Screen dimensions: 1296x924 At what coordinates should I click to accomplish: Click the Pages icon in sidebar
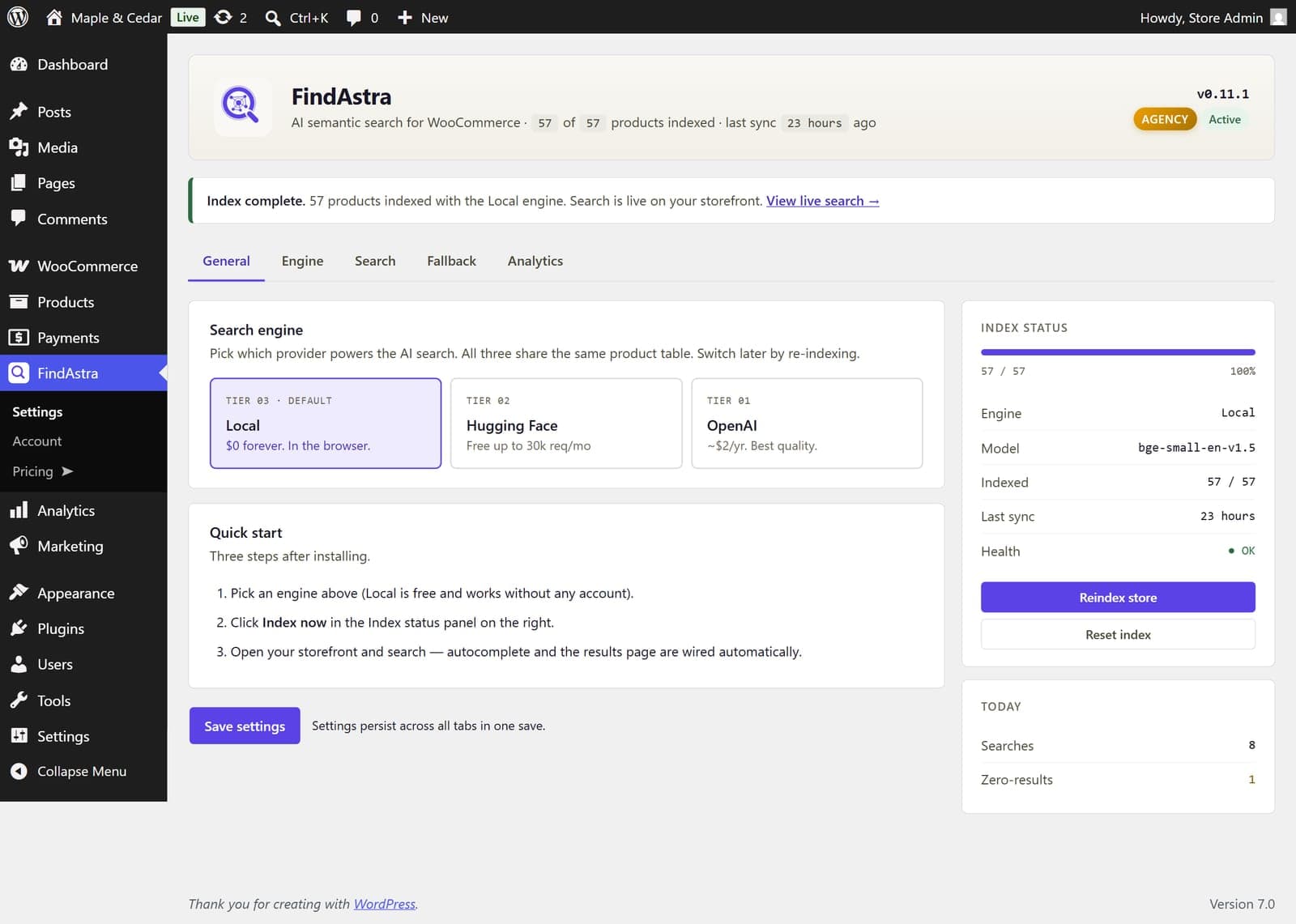tap(19, 183)
